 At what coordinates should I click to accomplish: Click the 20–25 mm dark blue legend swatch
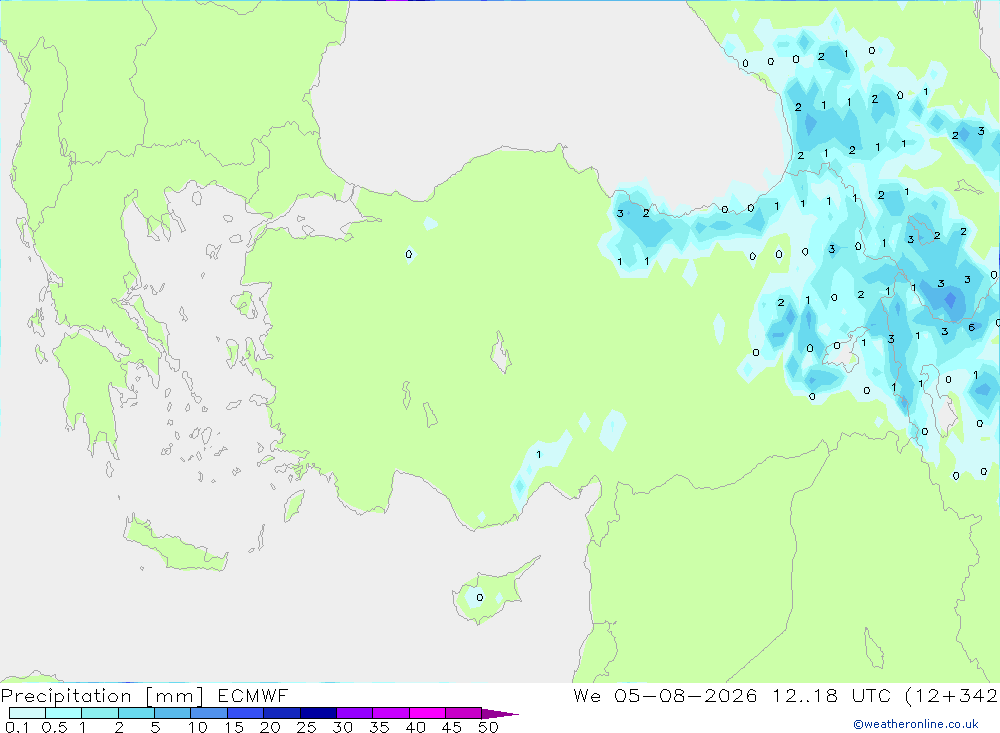tap(282, 713)
